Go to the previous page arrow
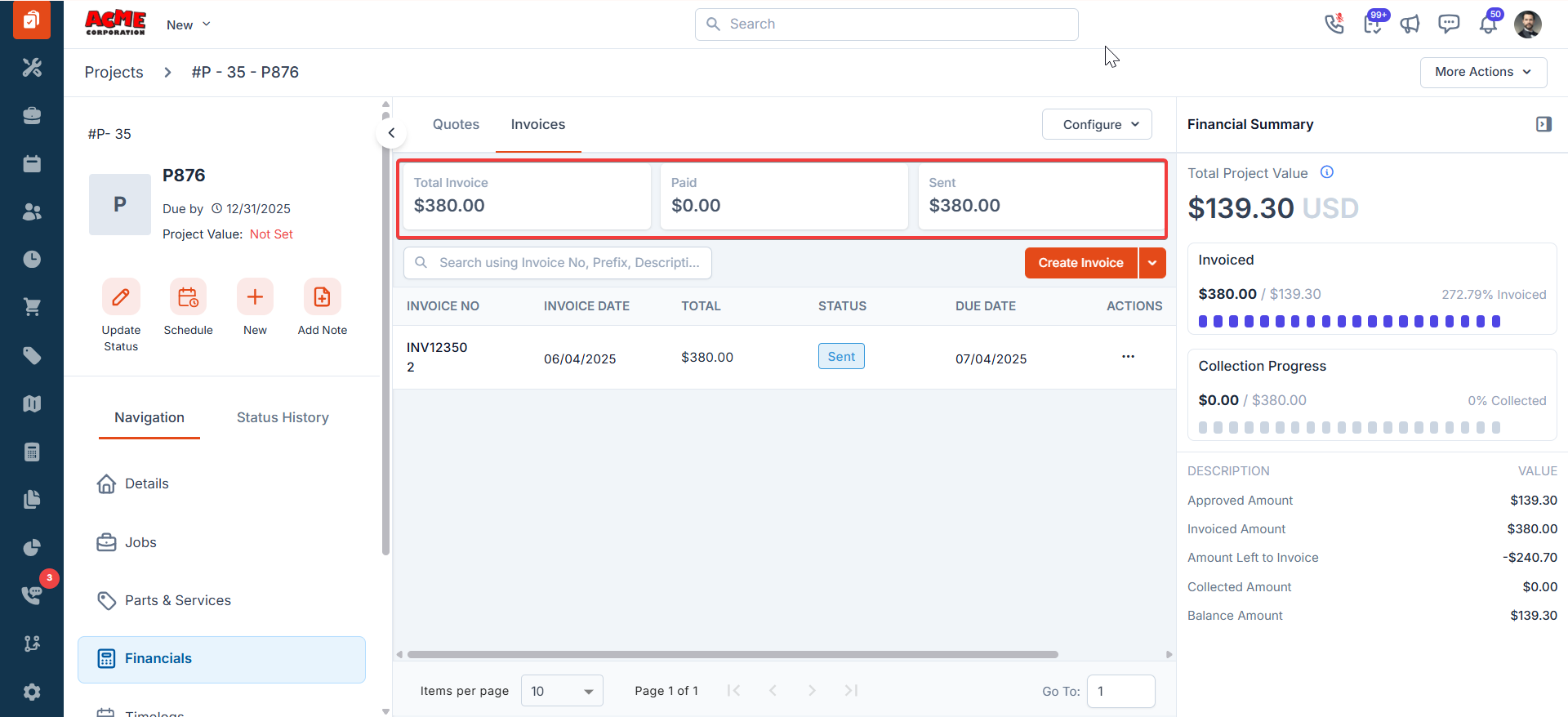The width and height of the screenshot is (1568, 717). point(773,691)
